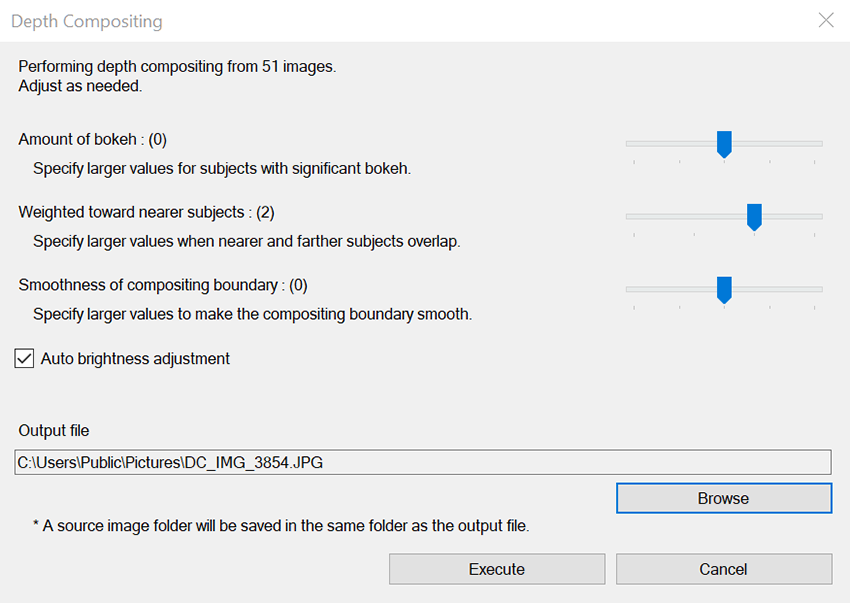850x603 pixels.
Task: Toggle the Auto brightness adjustment setting
Action: (x=24, y=358)
